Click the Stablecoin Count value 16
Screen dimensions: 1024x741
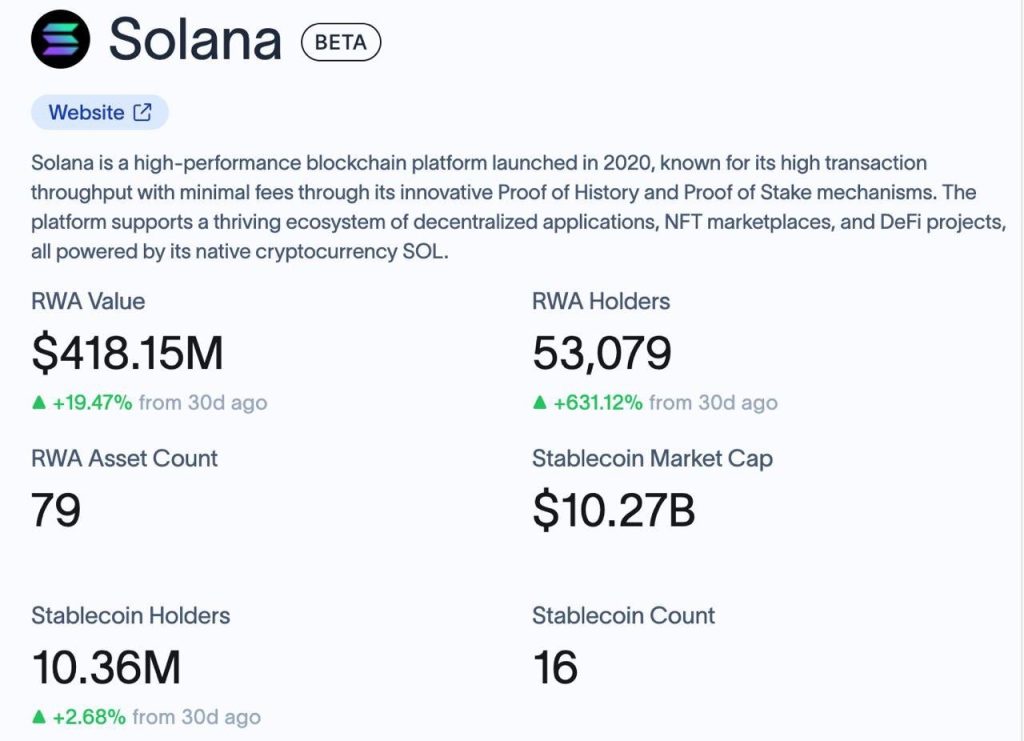pyautogui.click(x=555, y=667)
